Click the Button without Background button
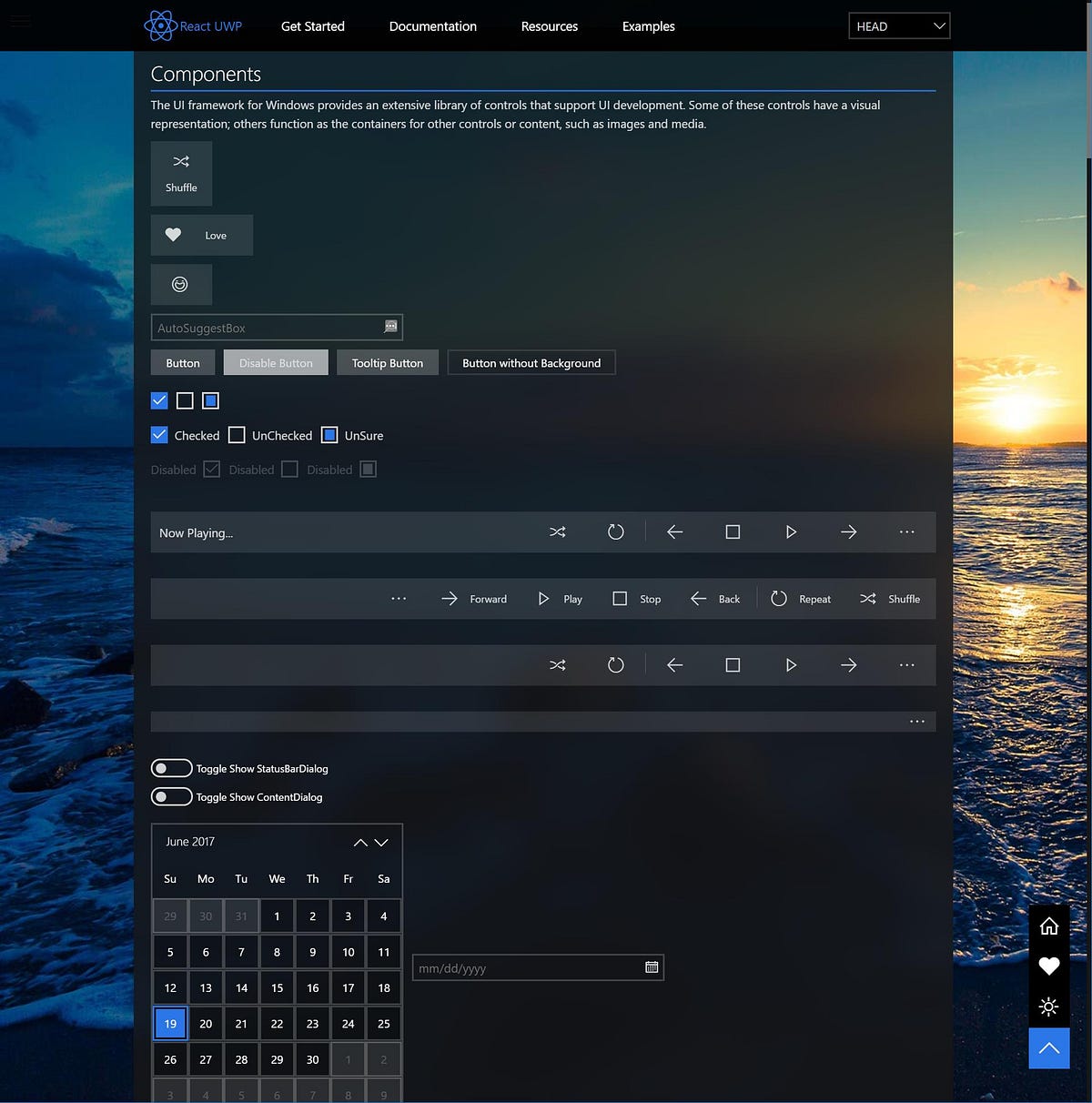Viewport: 1092px width, 1103px height. pyautogui.click(x=531, y=362)
